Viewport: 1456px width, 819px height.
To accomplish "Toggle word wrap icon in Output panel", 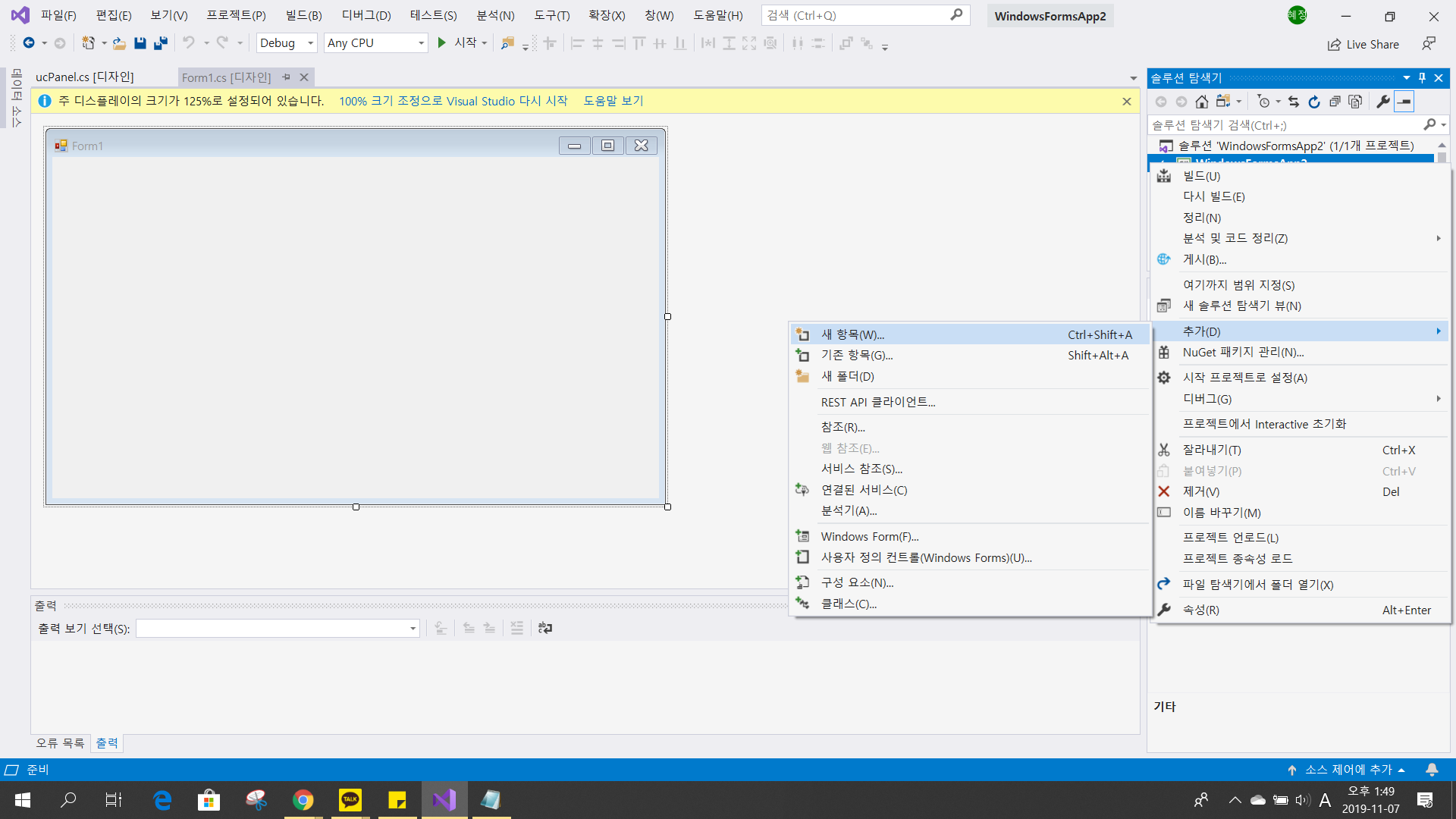I will 544,628.
